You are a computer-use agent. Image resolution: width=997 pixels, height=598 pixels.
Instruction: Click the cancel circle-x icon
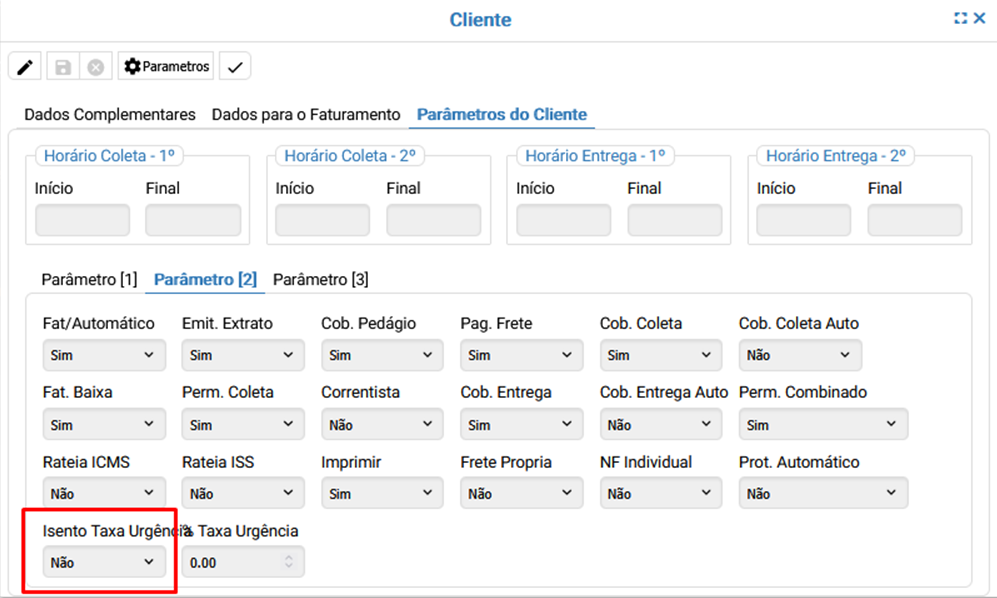coord(96,67)
